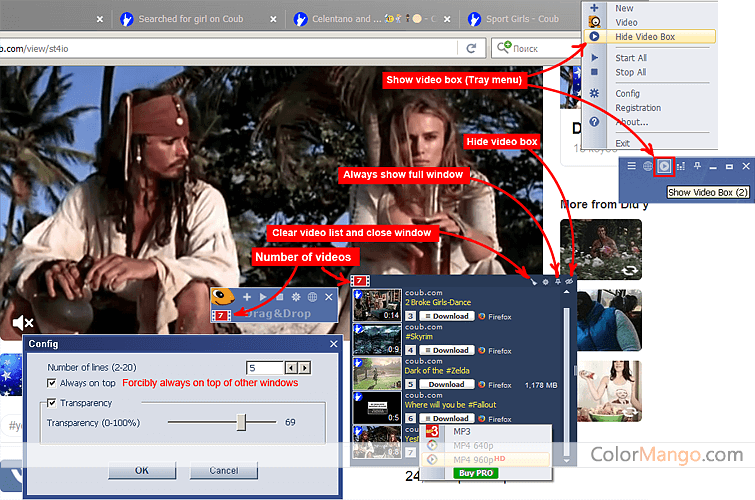Select New in tray menu

(624, 8)
